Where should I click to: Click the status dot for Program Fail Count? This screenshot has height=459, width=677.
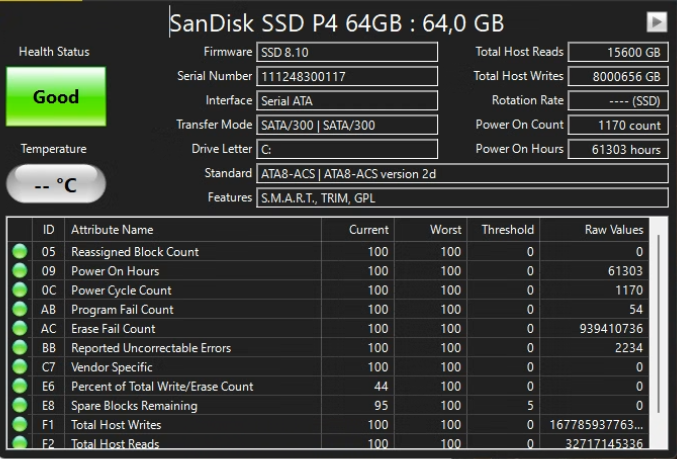pos(20,309)
